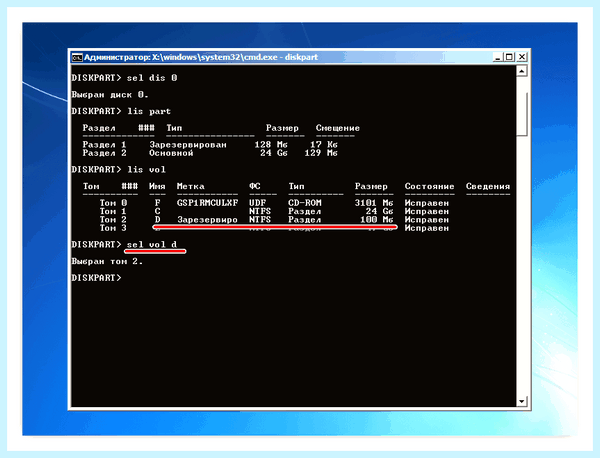Click the 'Том 0' volume row label

click(x=113, y=203)
